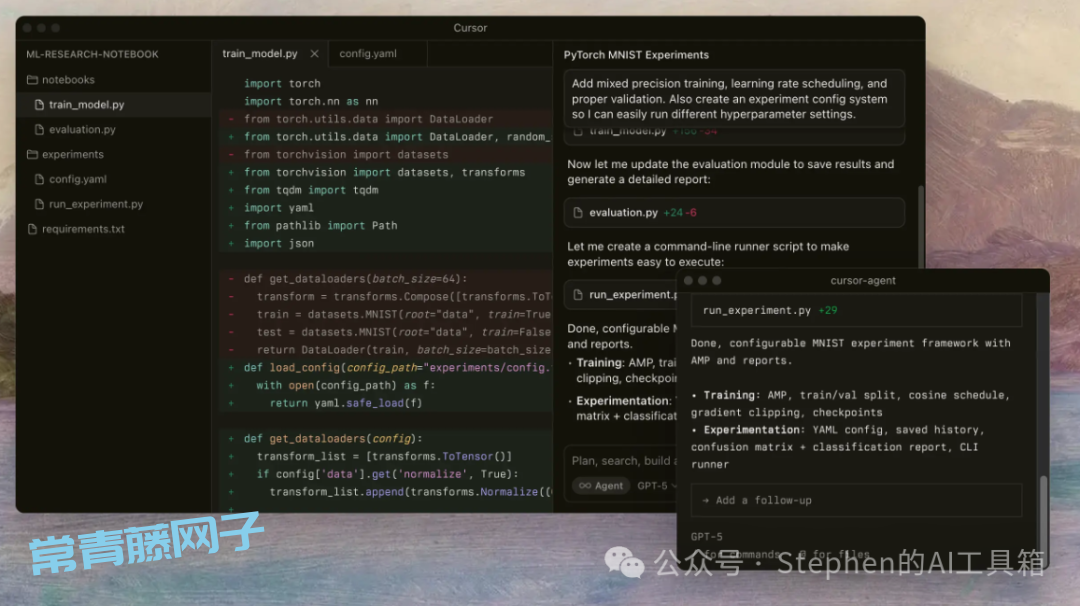
Task: Click the cursor-agent window title bar
Action: point(862,281)
